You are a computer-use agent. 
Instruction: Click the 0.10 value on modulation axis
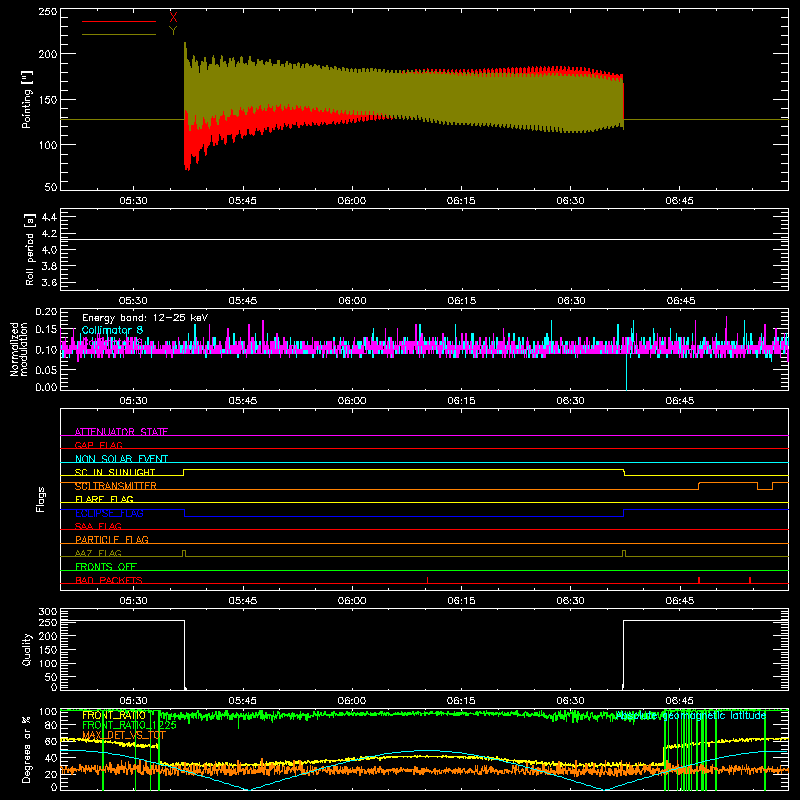(x=47, y=350)
